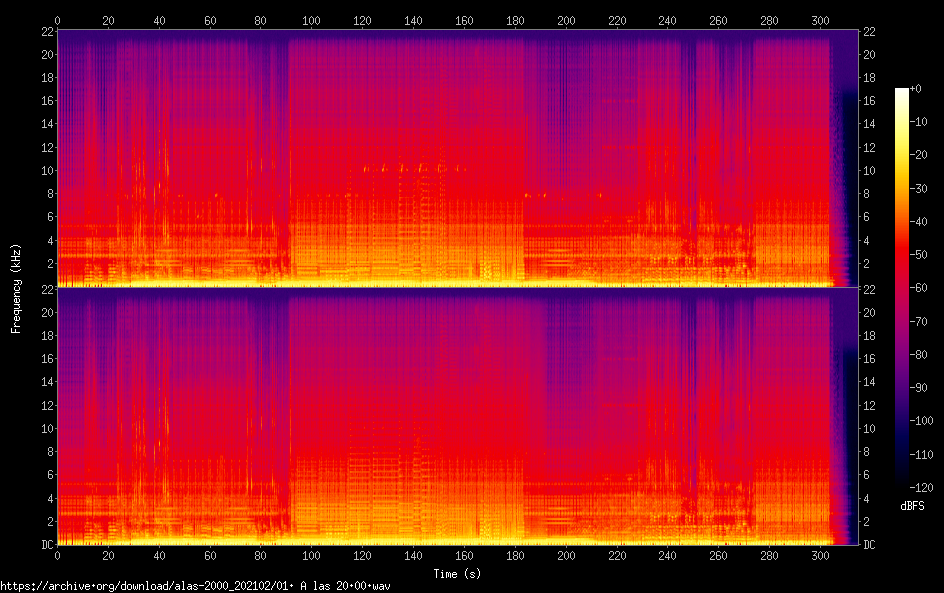
Task: Click the "-90" value on the dBFS scale
Action: [x=919, y=388]
